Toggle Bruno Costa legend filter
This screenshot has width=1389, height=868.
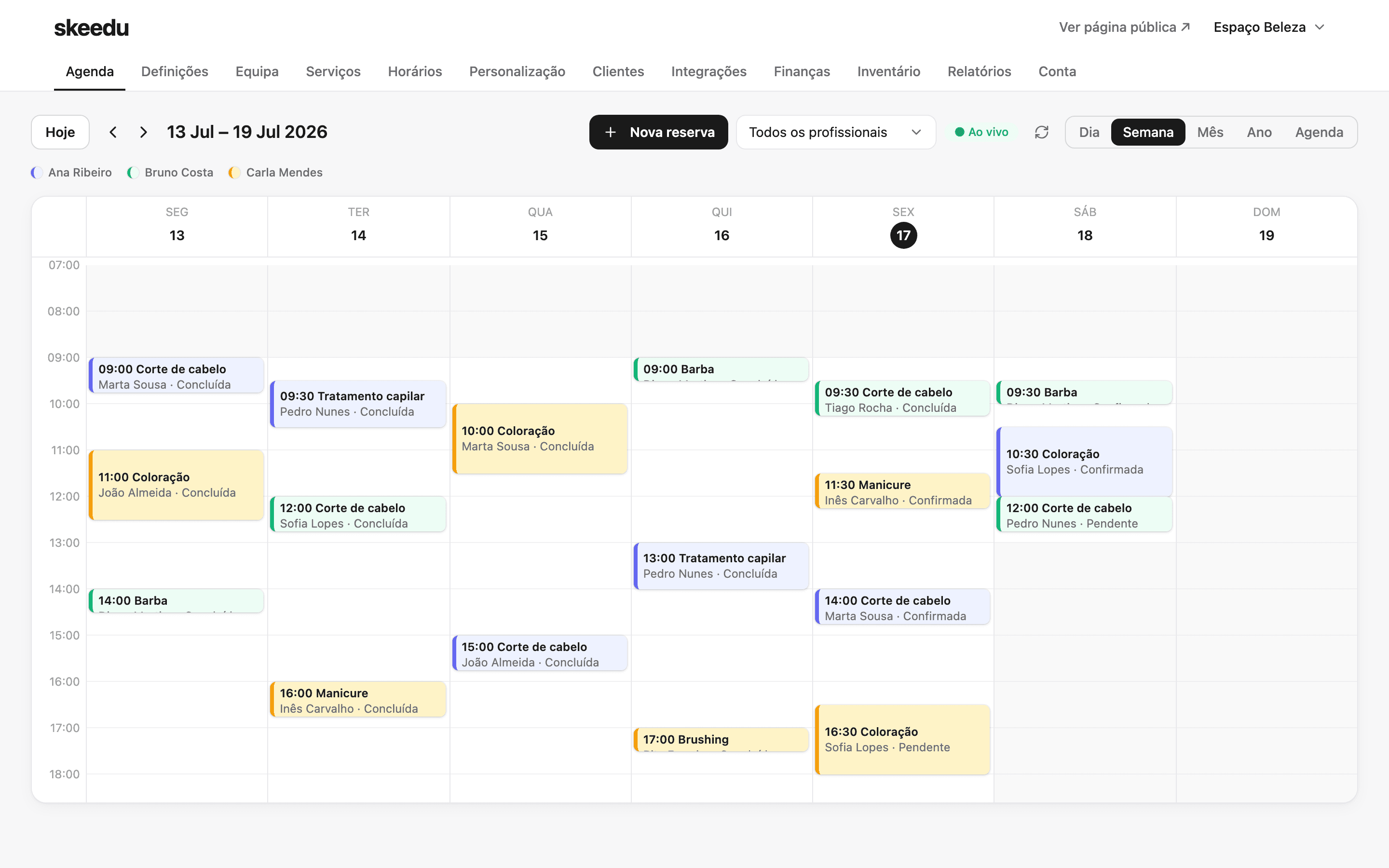click(x=170, y=172)
